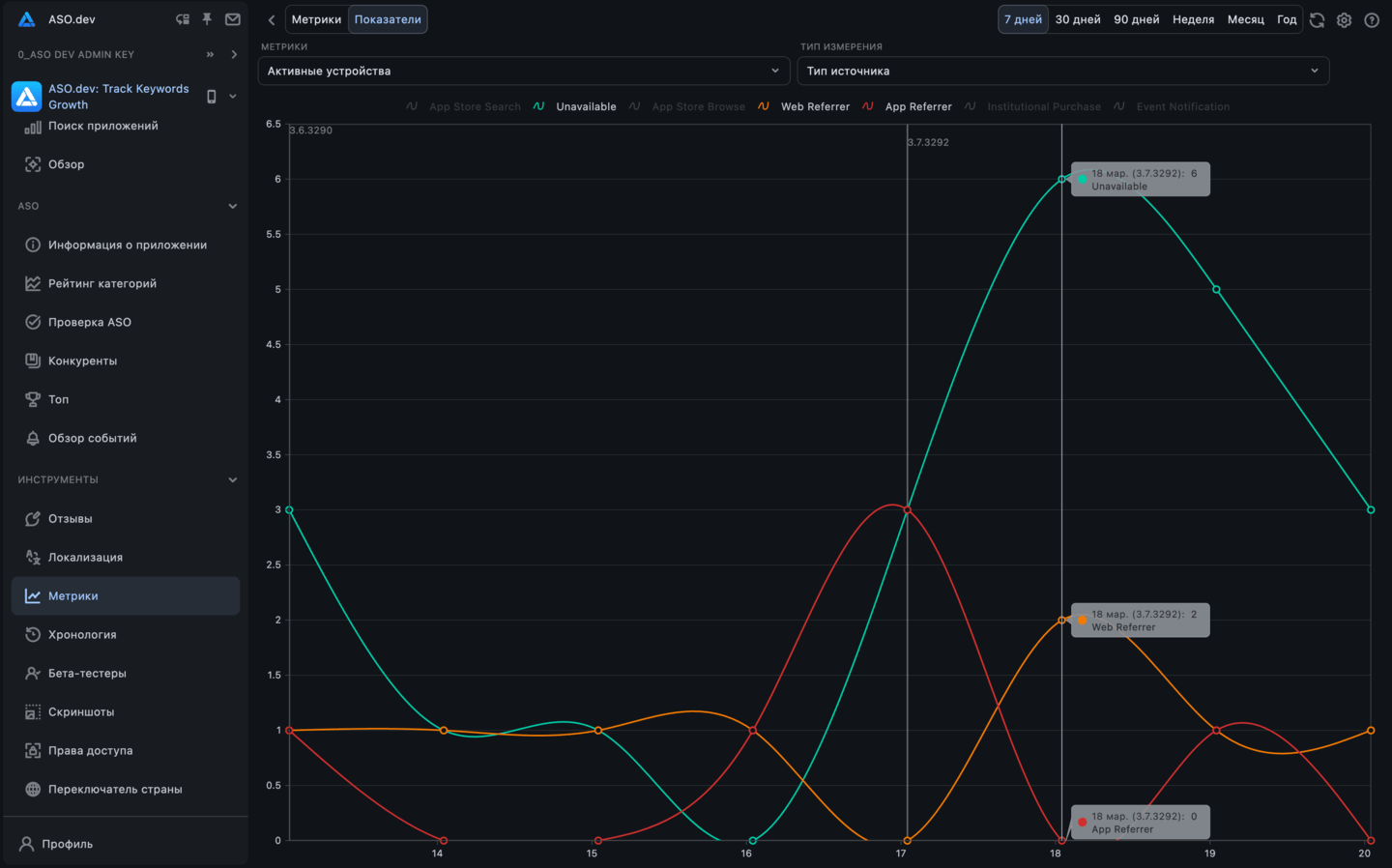
Task: Open the Профиль link
Action: [x=67, y=844]
